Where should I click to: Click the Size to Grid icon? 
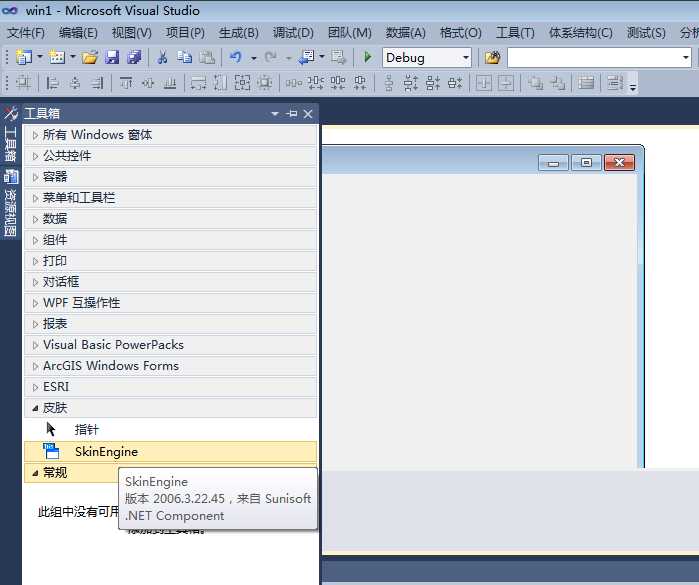(265, 83)
